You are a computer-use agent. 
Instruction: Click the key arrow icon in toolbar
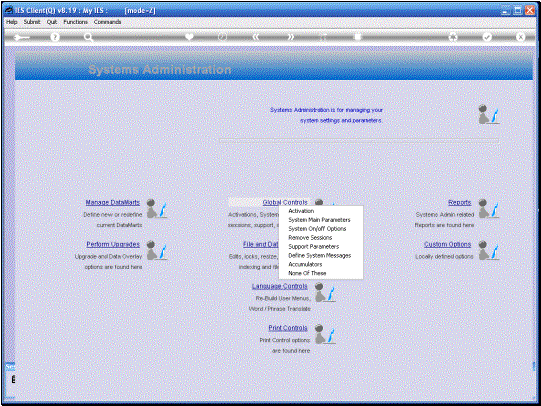(x=21, y=37)
